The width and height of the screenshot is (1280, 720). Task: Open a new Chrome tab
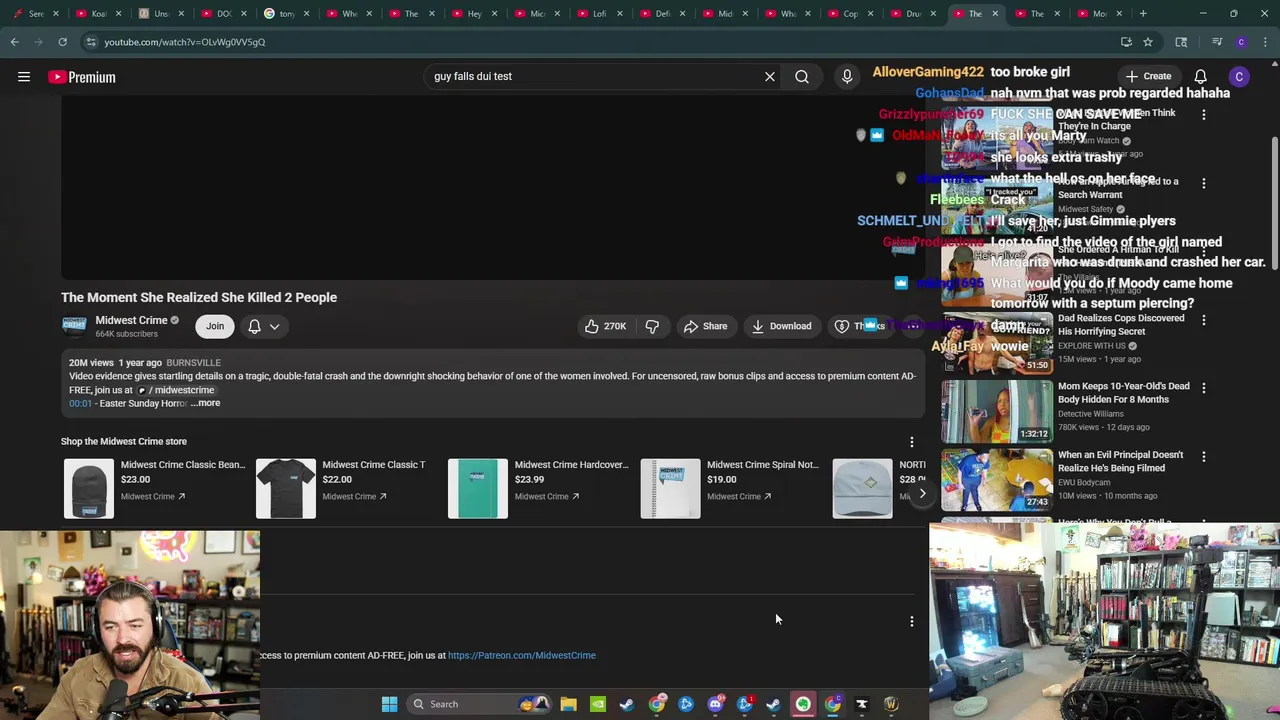click(x=1143, y=14)
